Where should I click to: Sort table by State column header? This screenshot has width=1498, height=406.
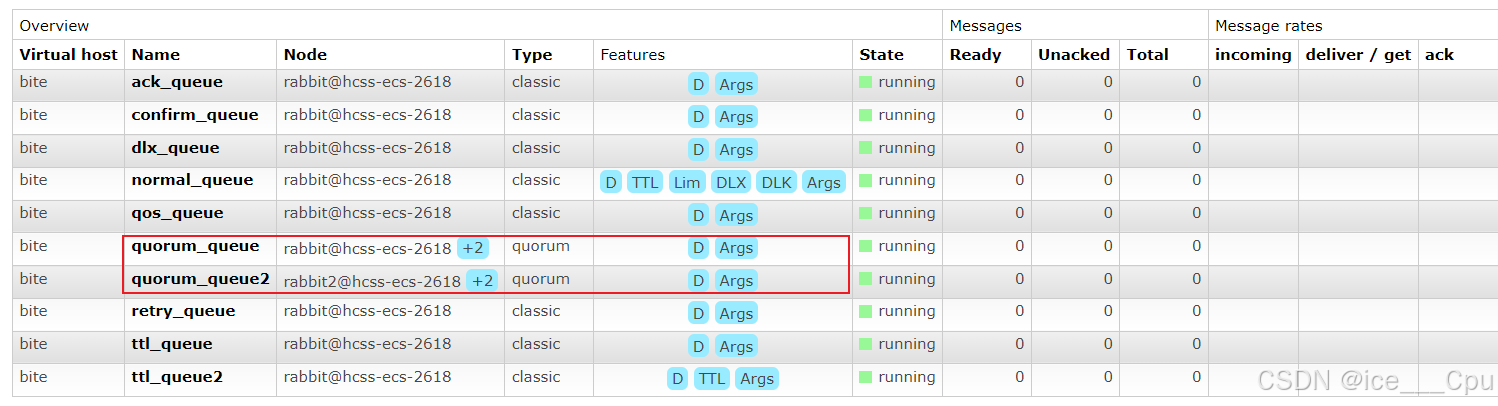tap(881, 55)
